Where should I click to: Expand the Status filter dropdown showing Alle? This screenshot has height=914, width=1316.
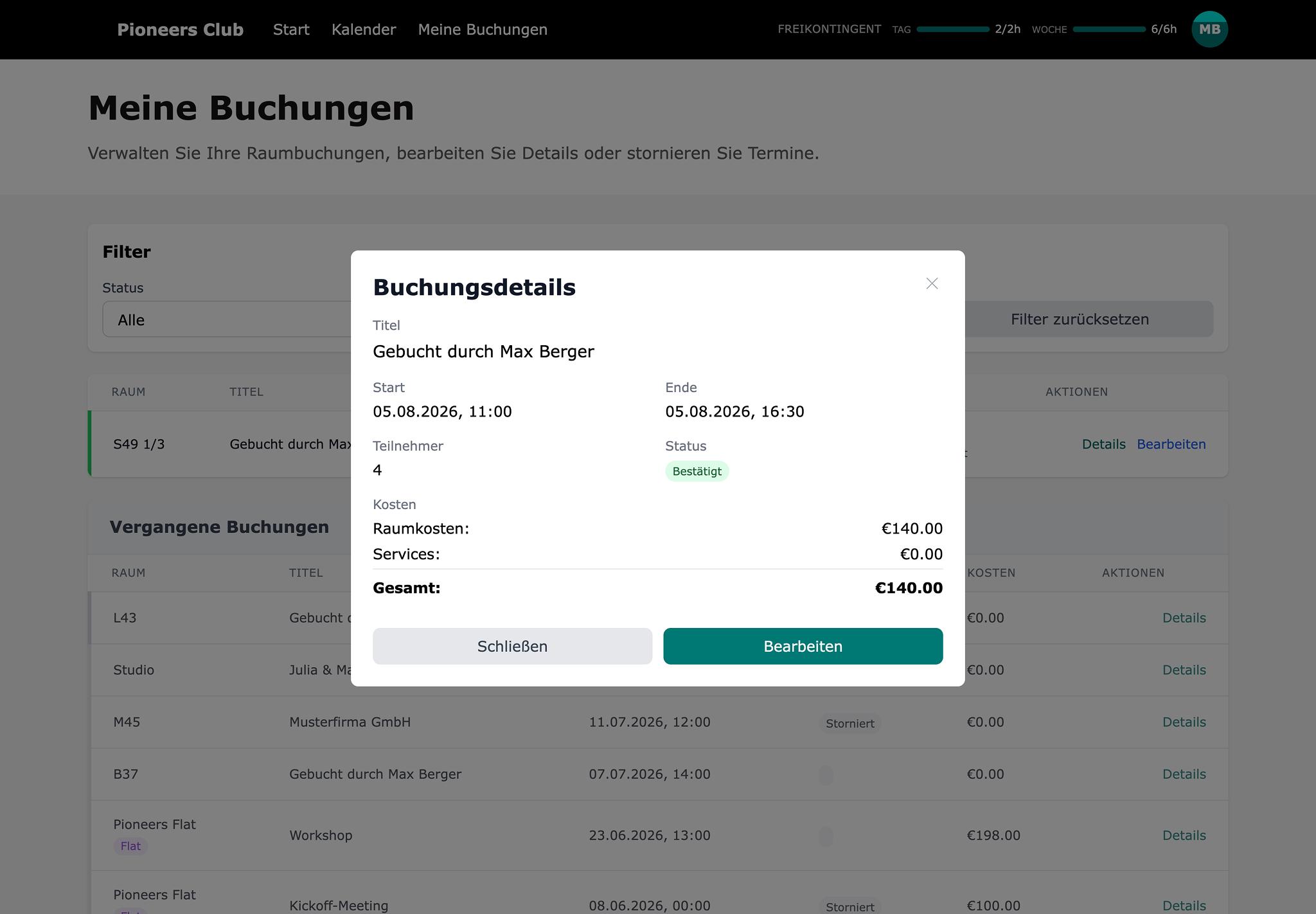click(x=227, y=319)
